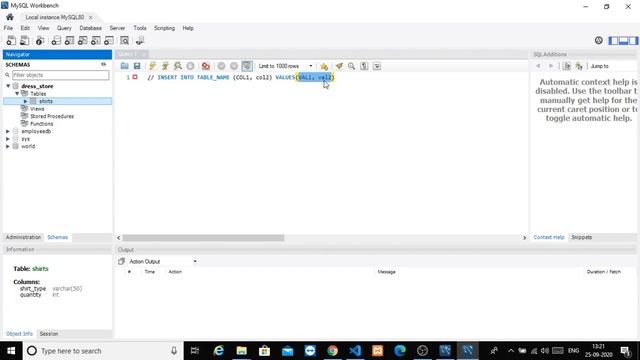Create a new SQL tab from main toolbar
The width and height of the screenshot is (640, 360).
coord(11,40)
